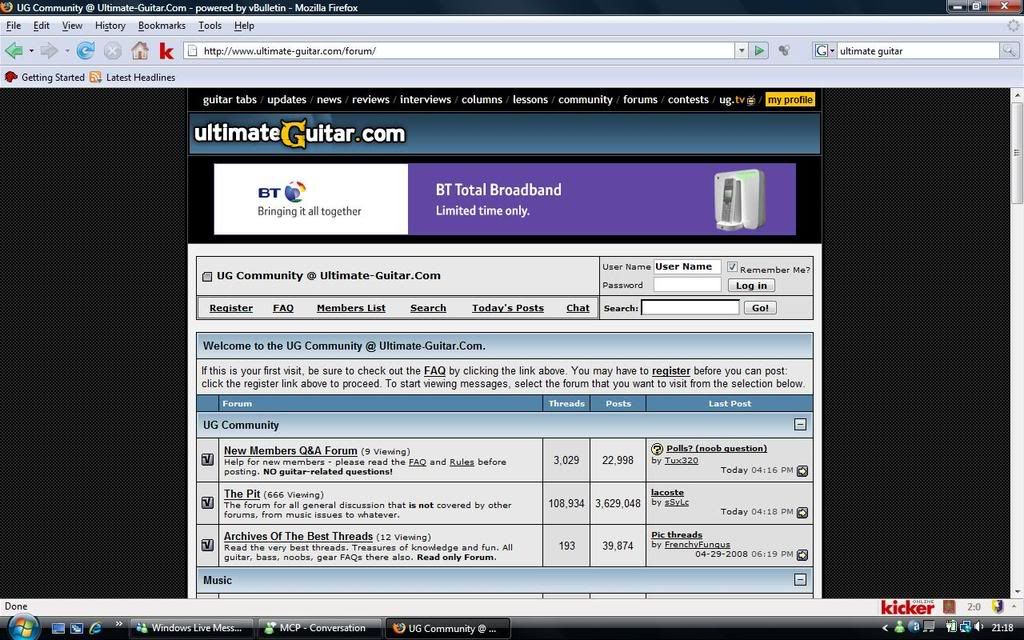Collapse the Music category

click(x=800, y=580)
